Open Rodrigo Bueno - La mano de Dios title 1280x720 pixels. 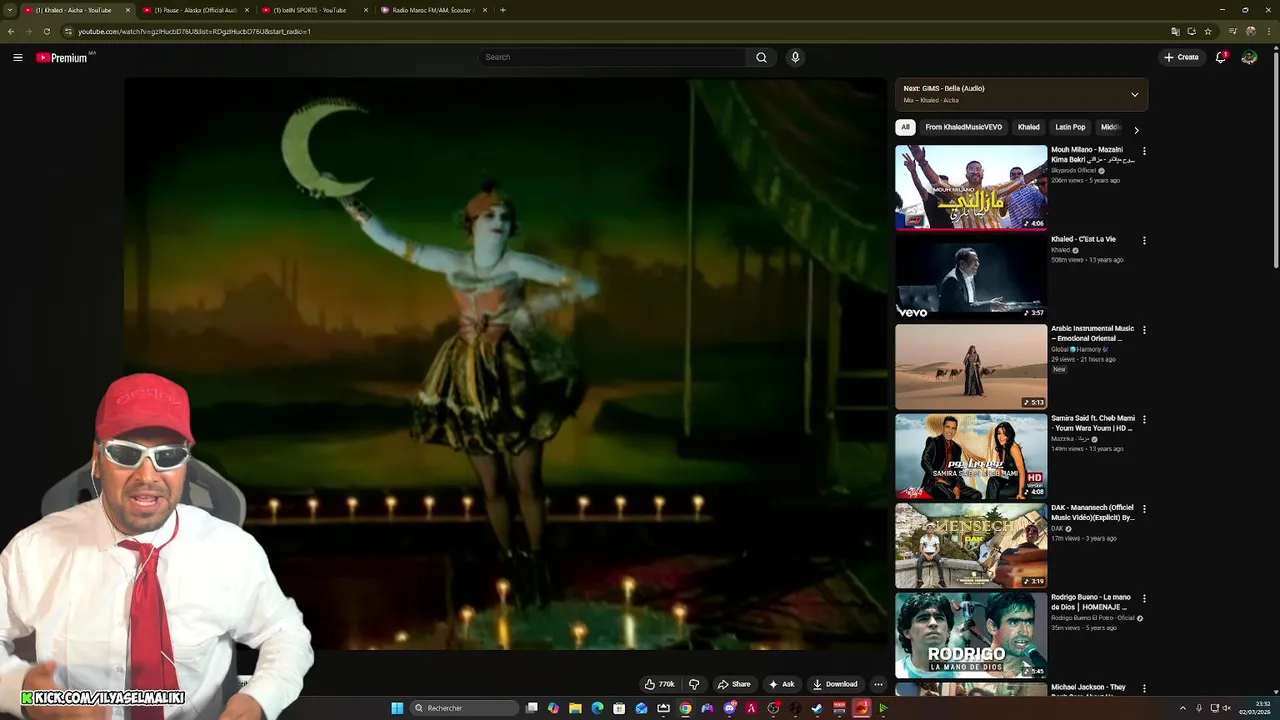tap(1091, 602)
